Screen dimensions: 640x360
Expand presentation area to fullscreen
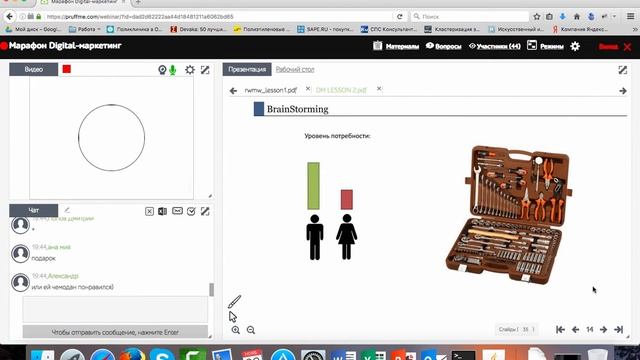[622, 70]
